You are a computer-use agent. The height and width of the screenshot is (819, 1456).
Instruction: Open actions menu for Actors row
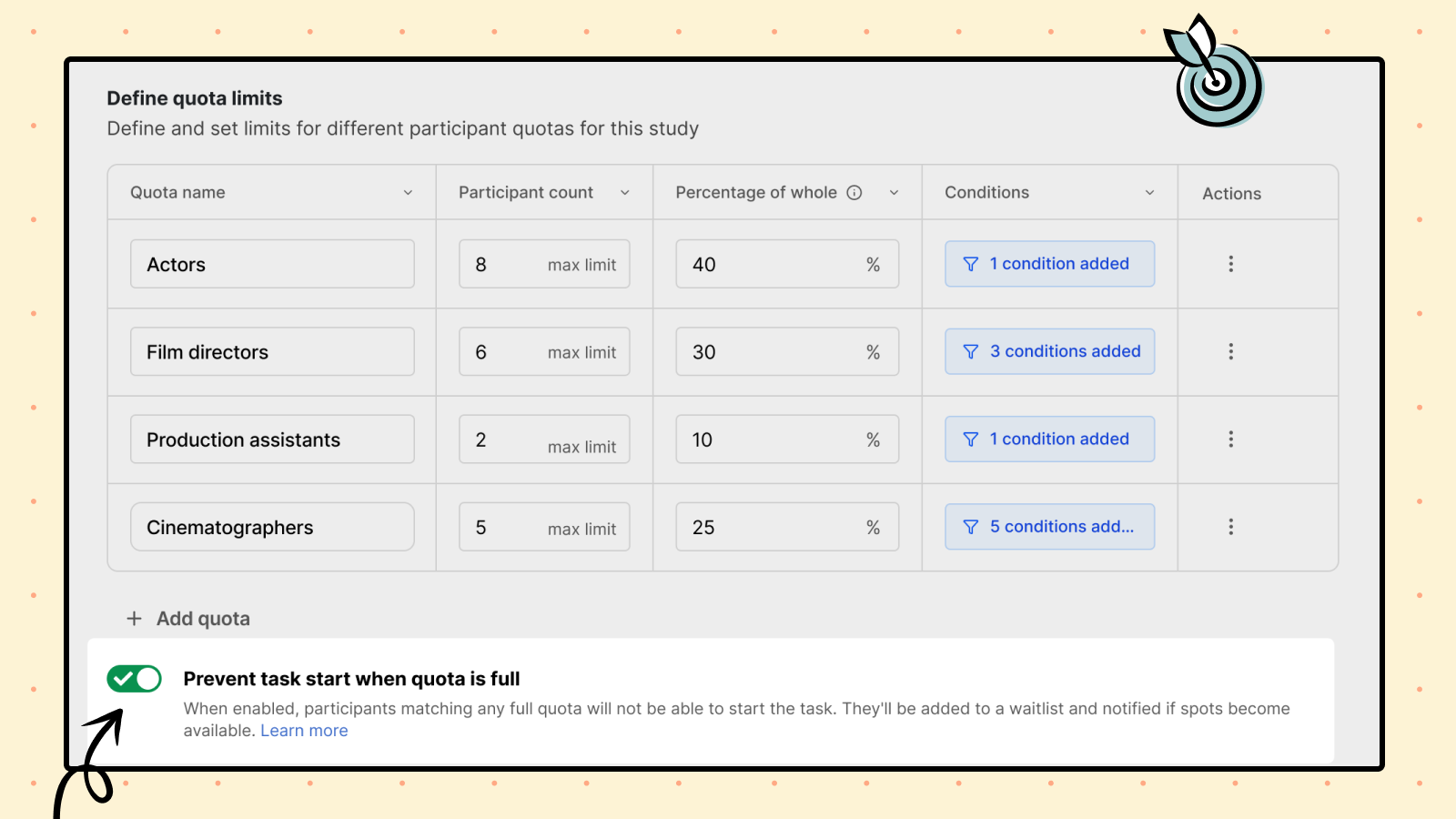tap(1230, 264)
